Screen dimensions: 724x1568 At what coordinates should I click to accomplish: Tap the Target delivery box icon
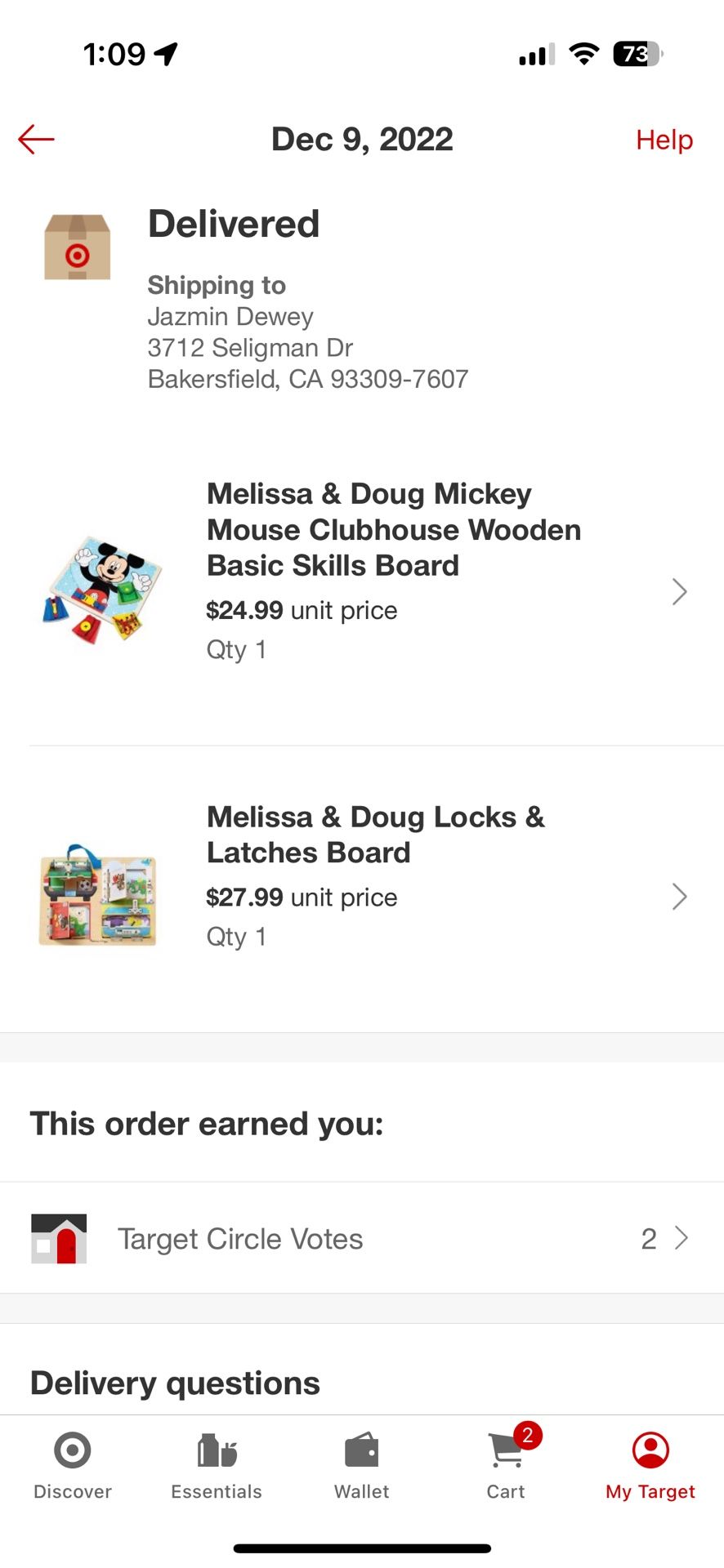77,247
